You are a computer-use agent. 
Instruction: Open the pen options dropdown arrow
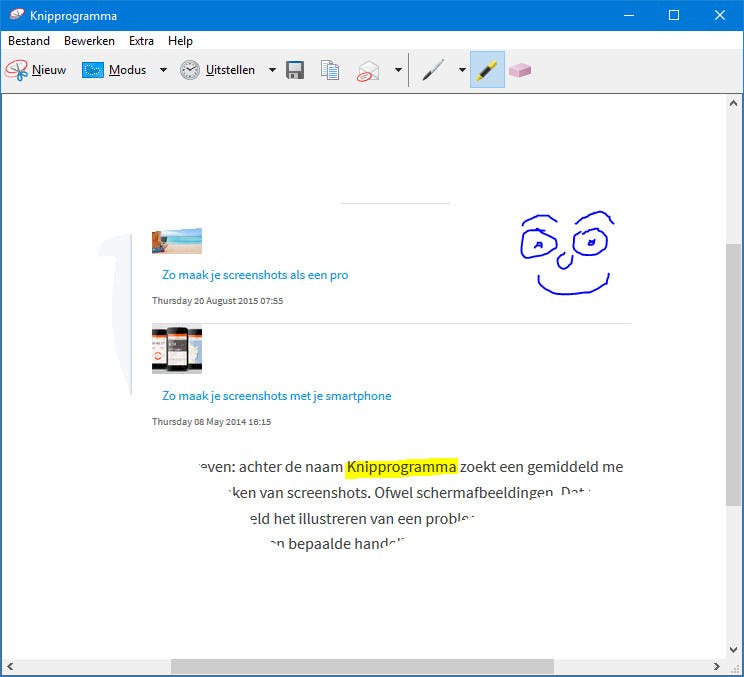click(462, 70)
